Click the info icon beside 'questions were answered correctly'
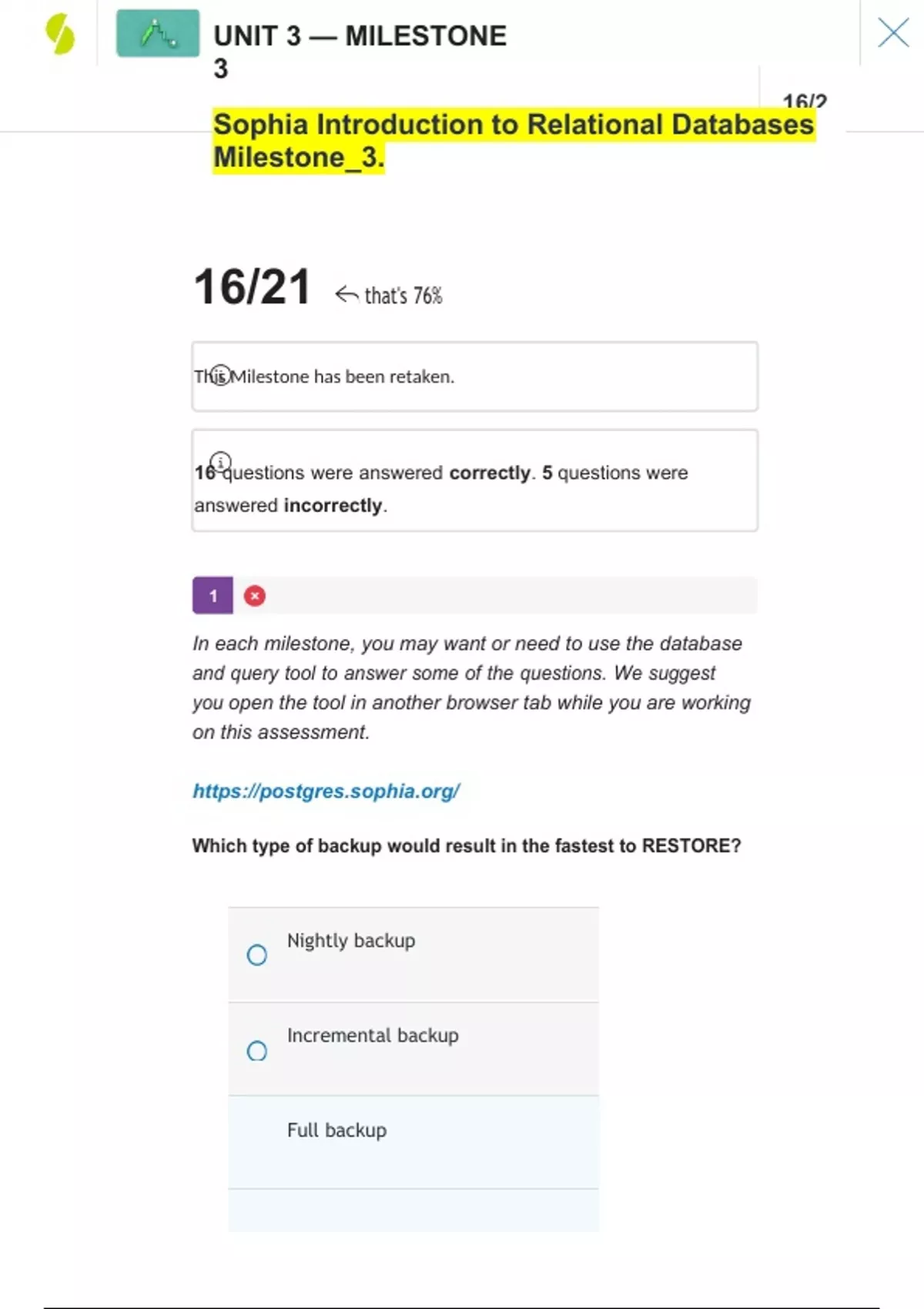This screenshot has width=924, height=1309. point(221,462)
